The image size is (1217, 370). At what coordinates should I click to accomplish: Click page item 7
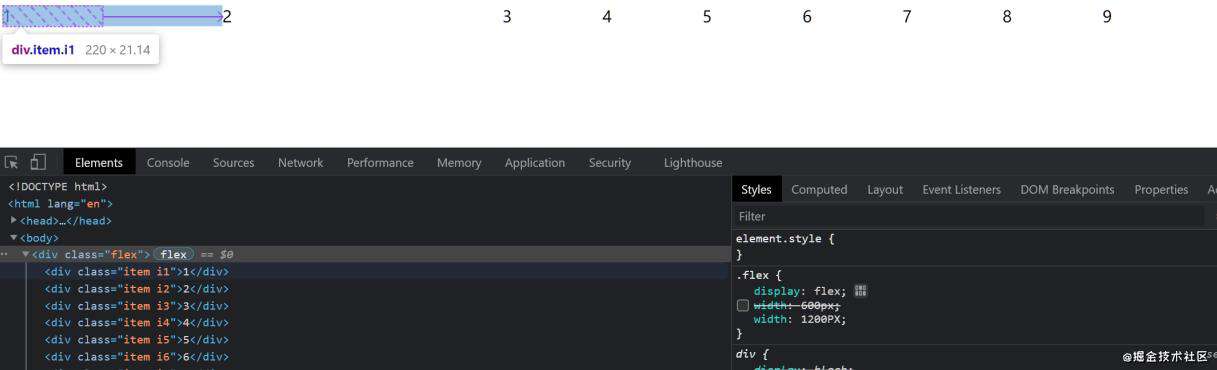[x=907, y=16]
